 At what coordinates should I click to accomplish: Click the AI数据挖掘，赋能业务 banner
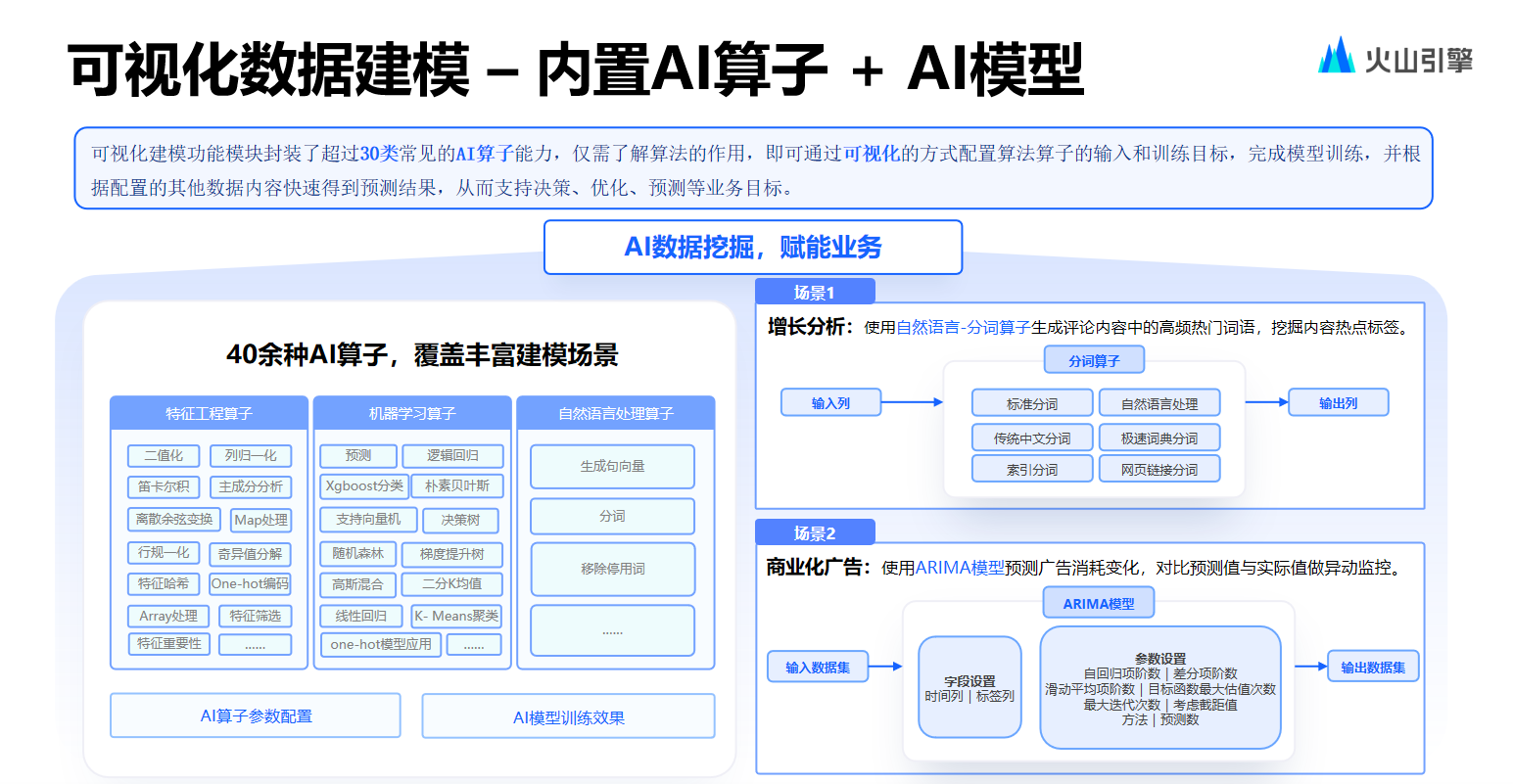(753, 247)
